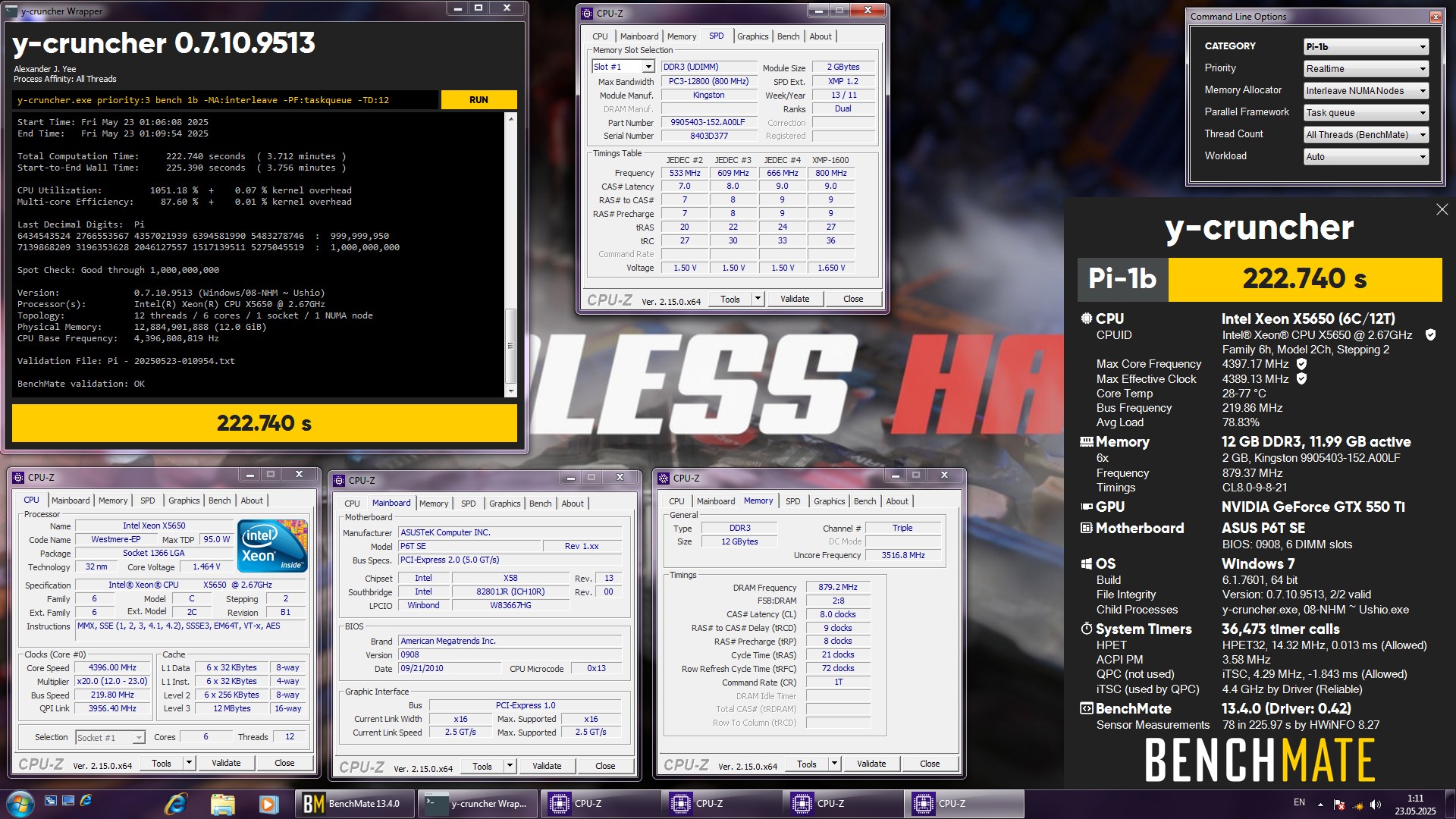Click Tools button in Mainboard CPU-Z window
The image size is (1456, 819).
pos(482,766)
